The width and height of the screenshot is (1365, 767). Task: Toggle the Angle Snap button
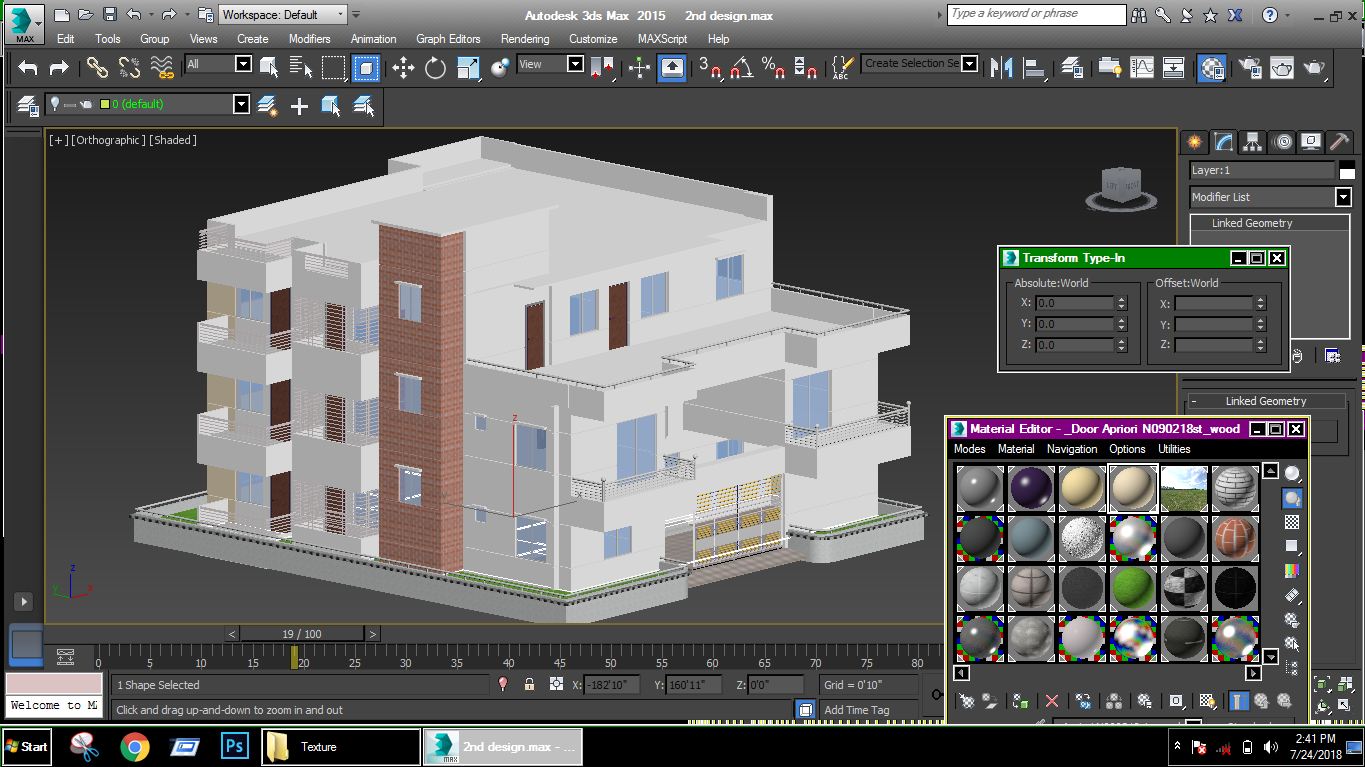point(741,68)
